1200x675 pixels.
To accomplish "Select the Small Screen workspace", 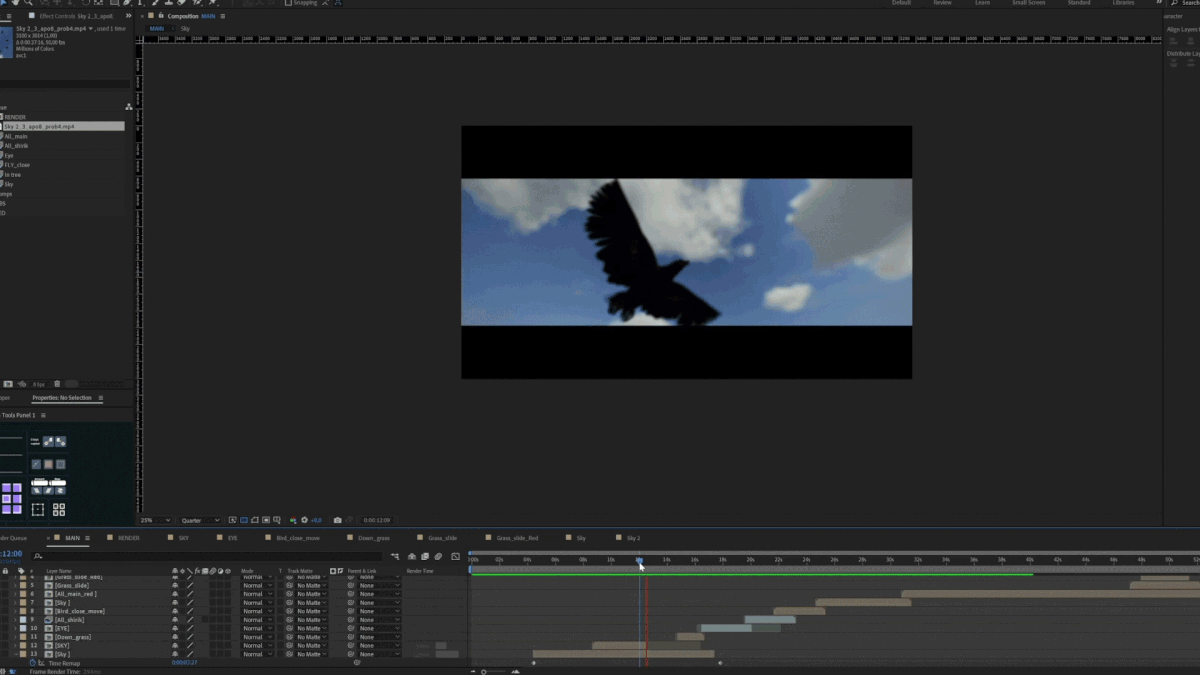I will click(x=1028, y=3).
